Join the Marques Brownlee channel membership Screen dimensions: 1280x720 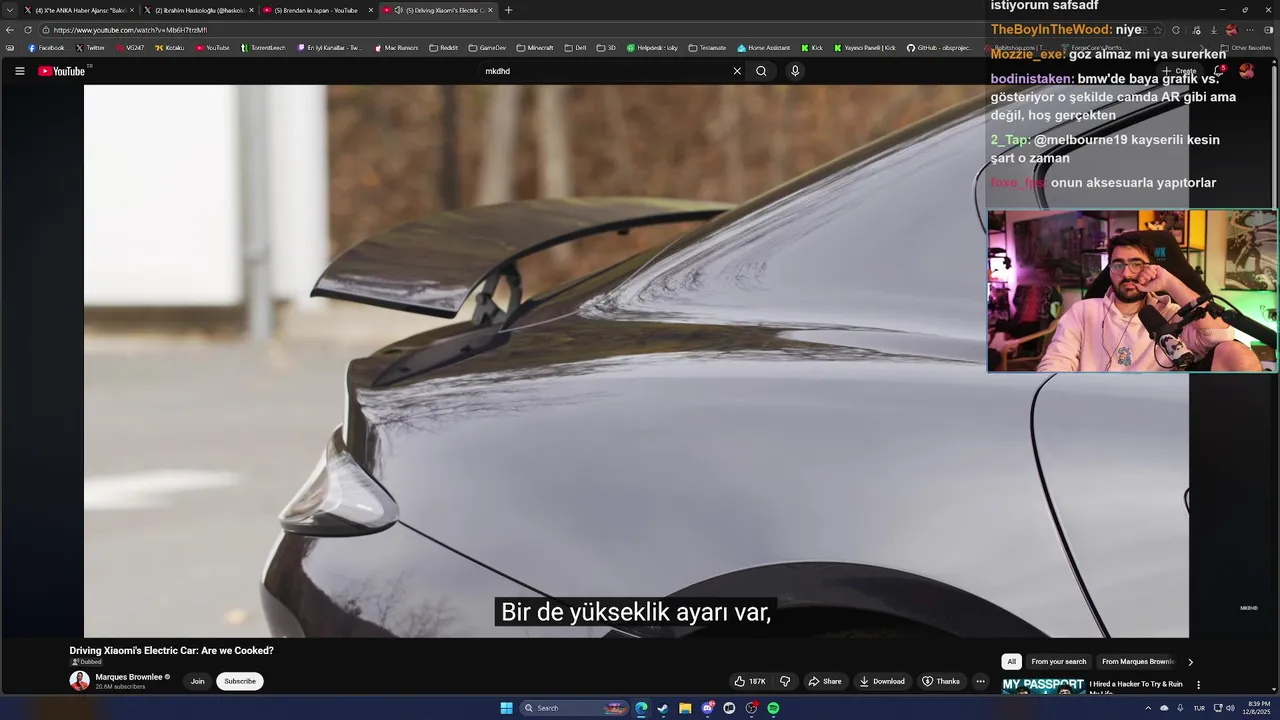click(197, 681)
